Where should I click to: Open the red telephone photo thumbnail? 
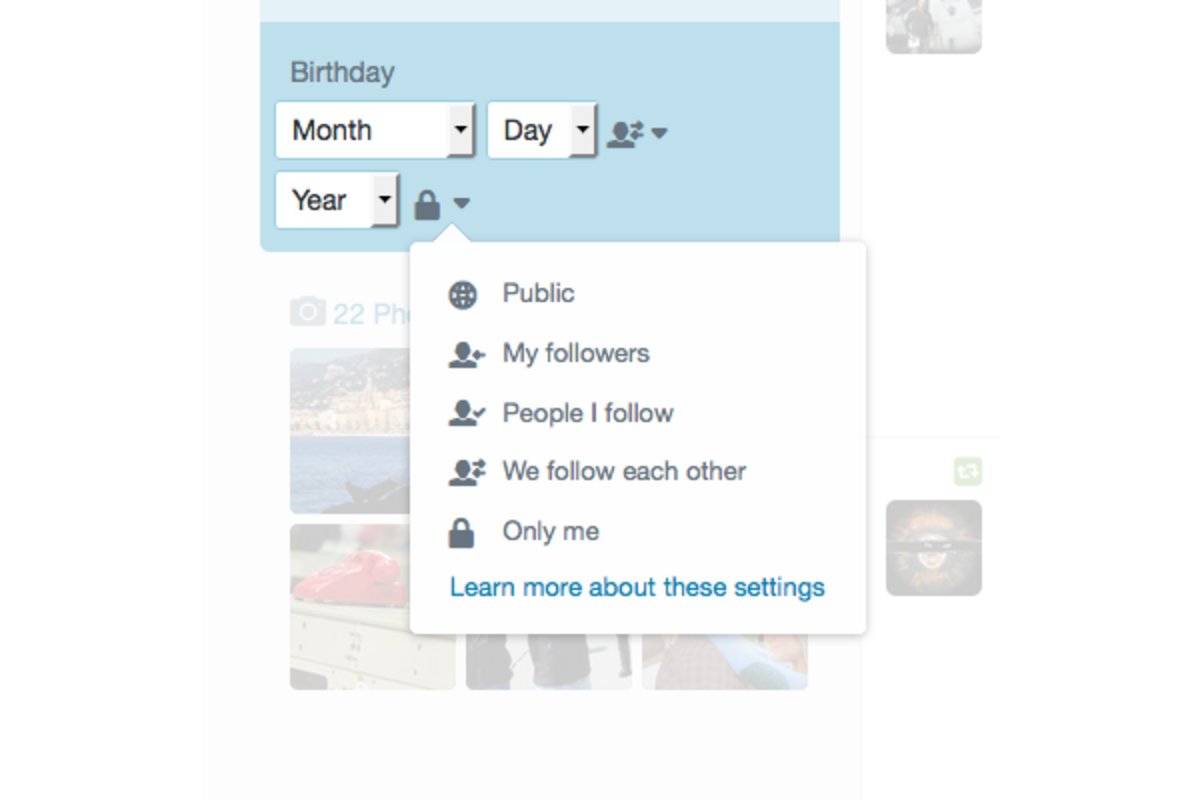pos(349,606)
